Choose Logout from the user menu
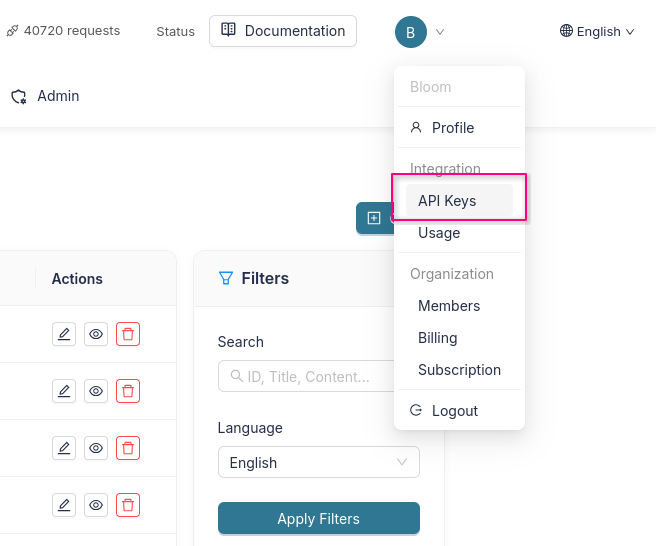This screenshot has width=656, height=546. click(x=454, y=411)
